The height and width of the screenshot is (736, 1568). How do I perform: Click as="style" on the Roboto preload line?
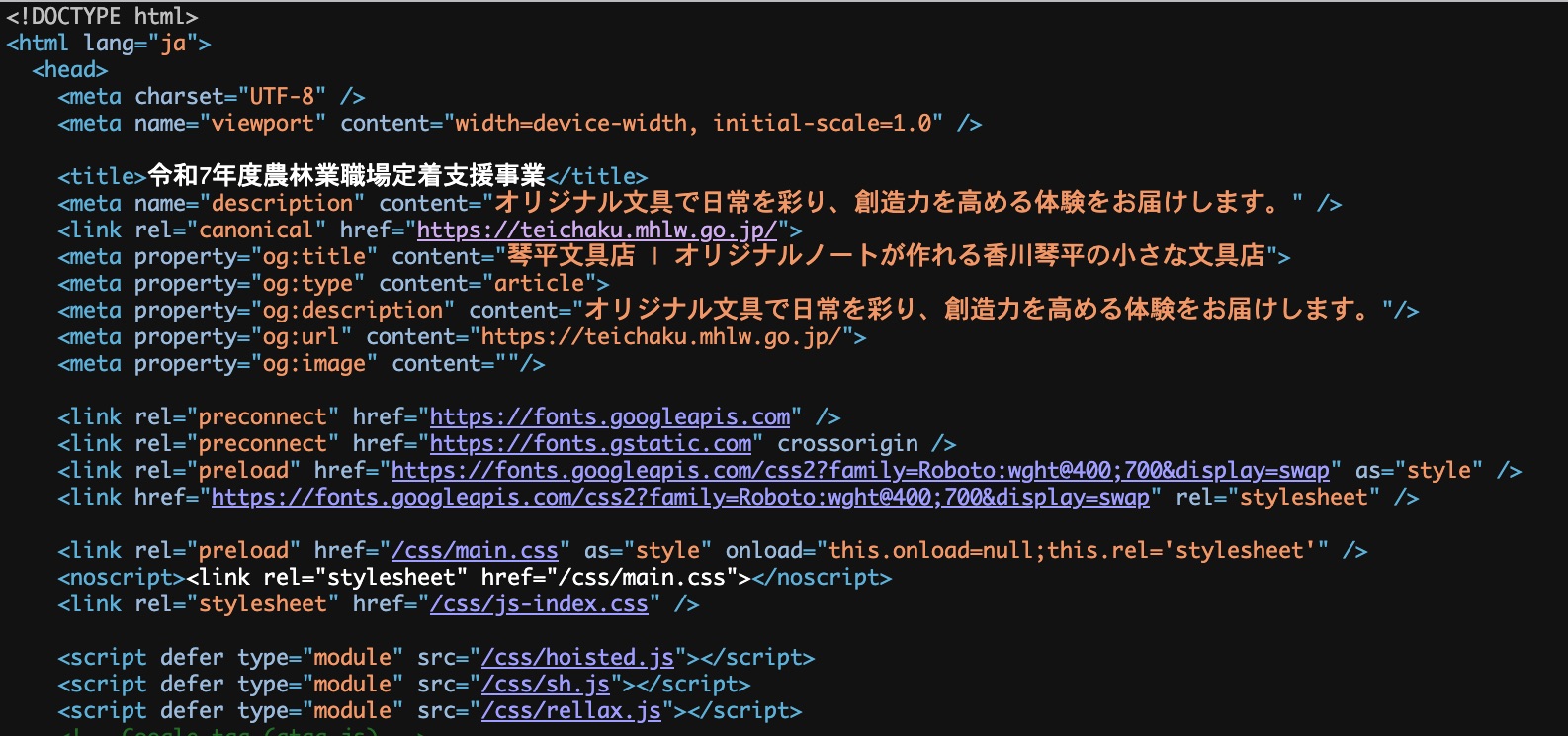(x=1420, y=471)
